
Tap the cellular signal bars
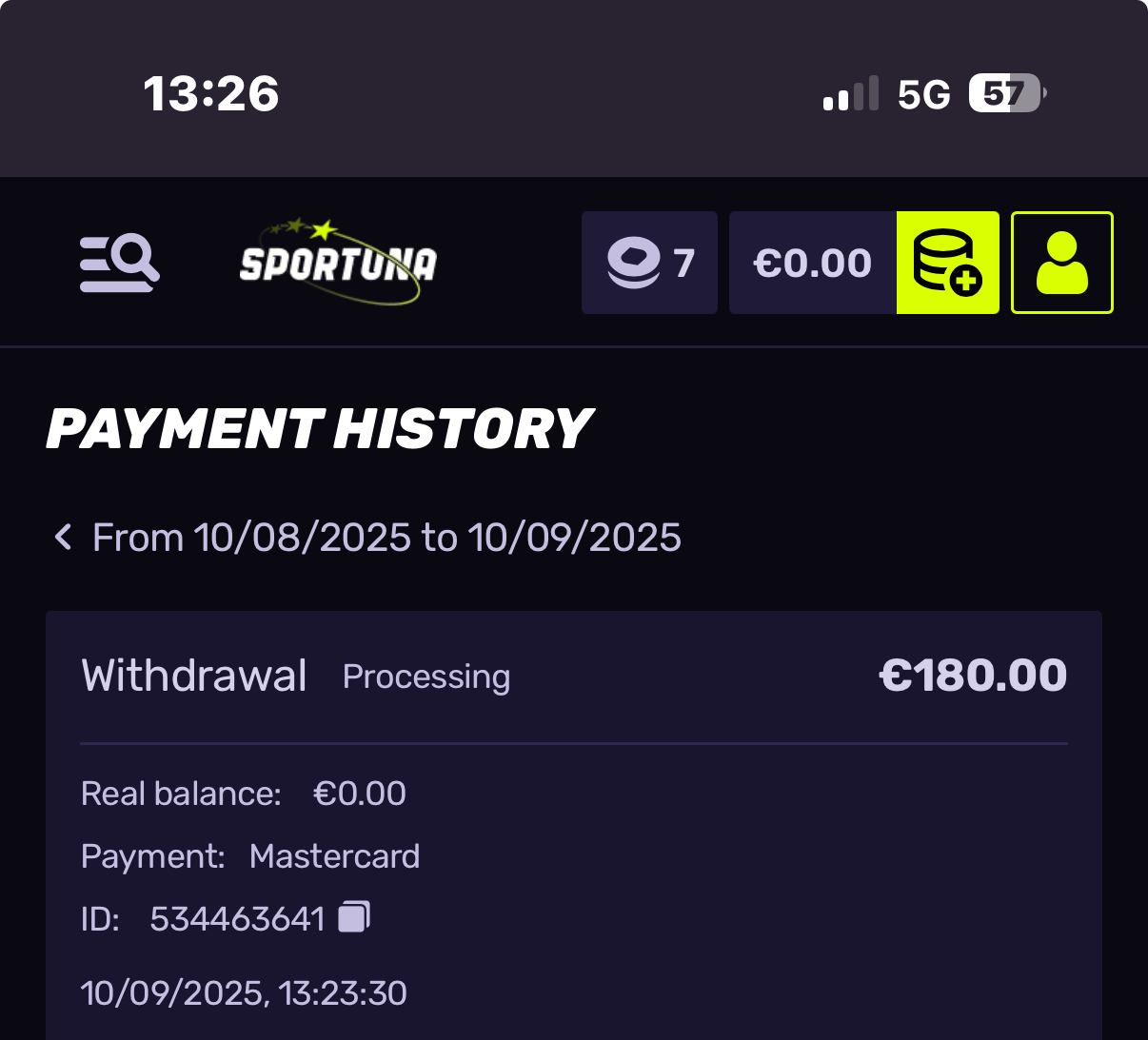tap(850, 94)
